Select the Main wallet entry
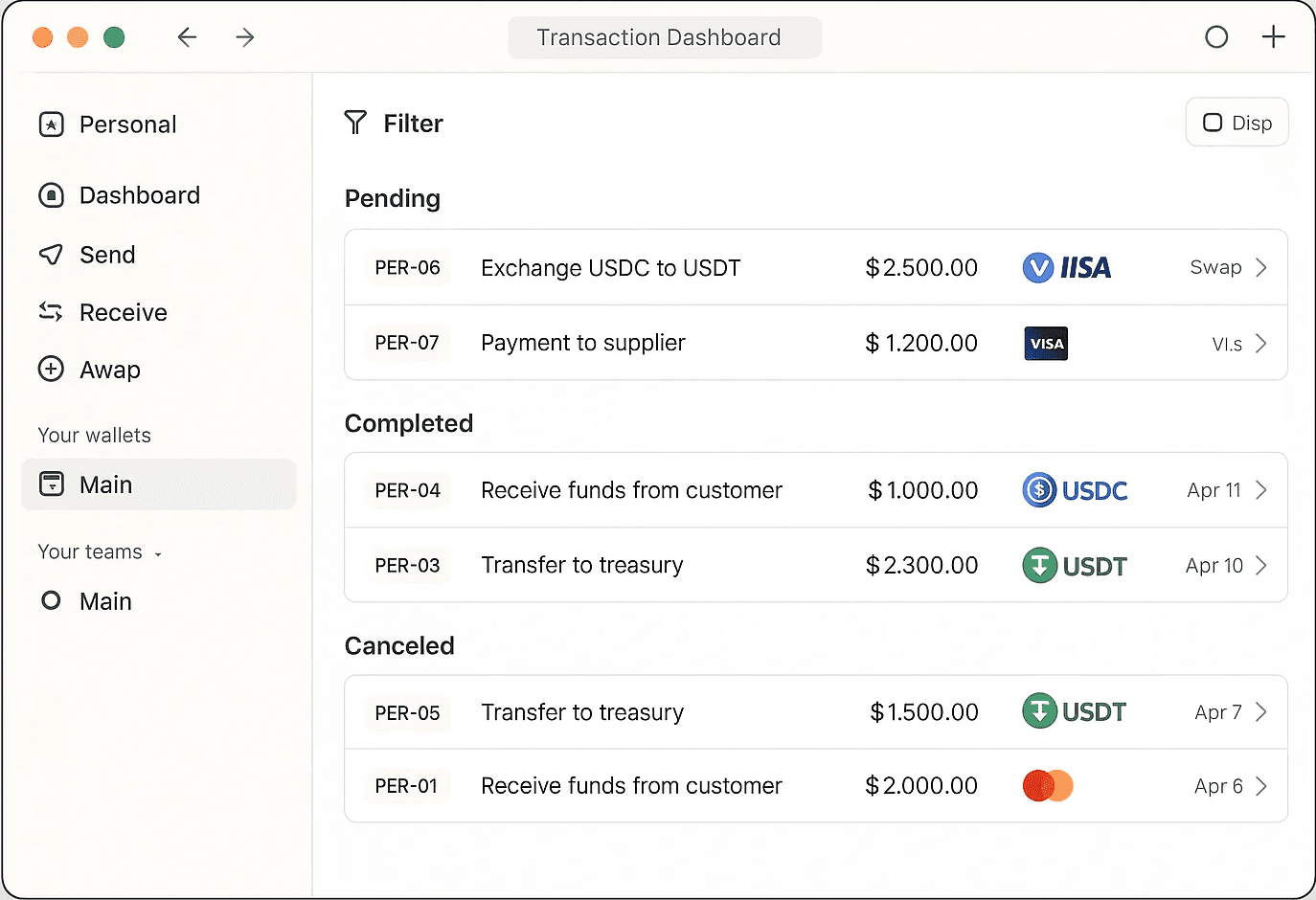The width and height of the screenshot is (1316, 900). (x=159, y=484)
